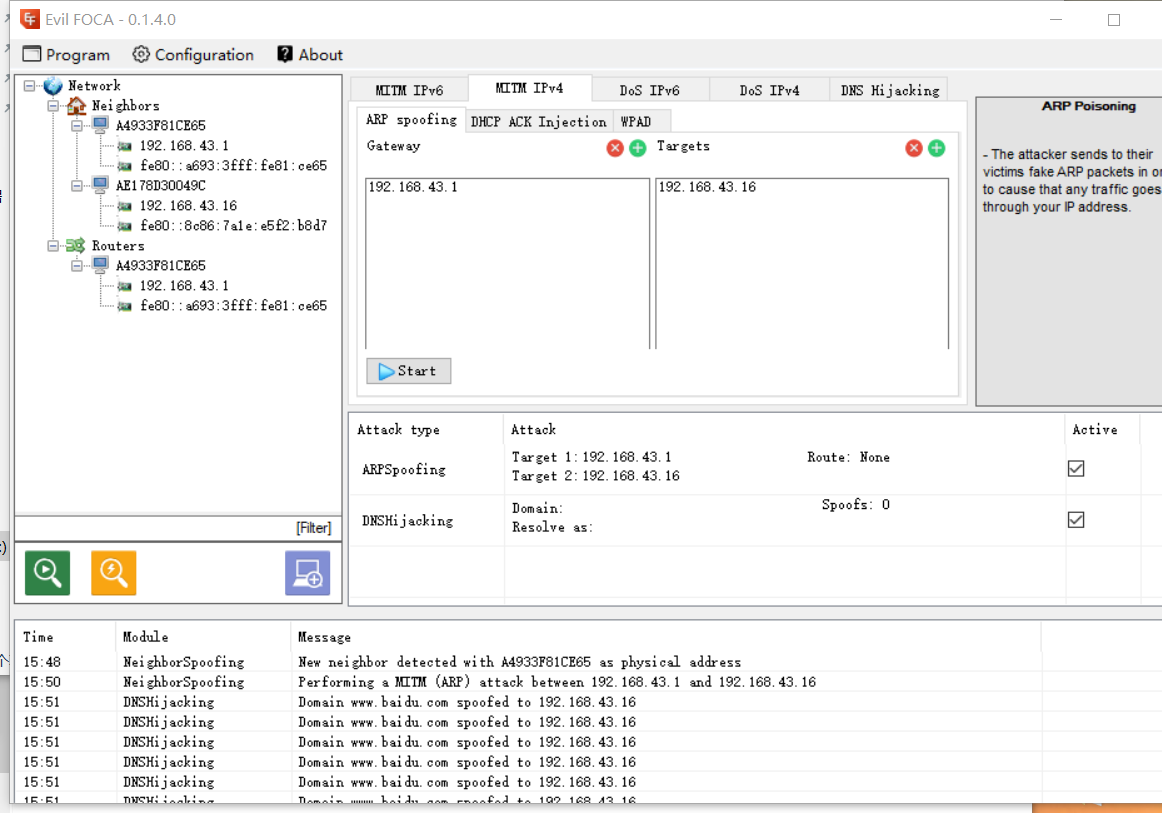Click the Time column header in the log
The height and width of the screenshot is (813, 1162).
(x=66, y=637)
